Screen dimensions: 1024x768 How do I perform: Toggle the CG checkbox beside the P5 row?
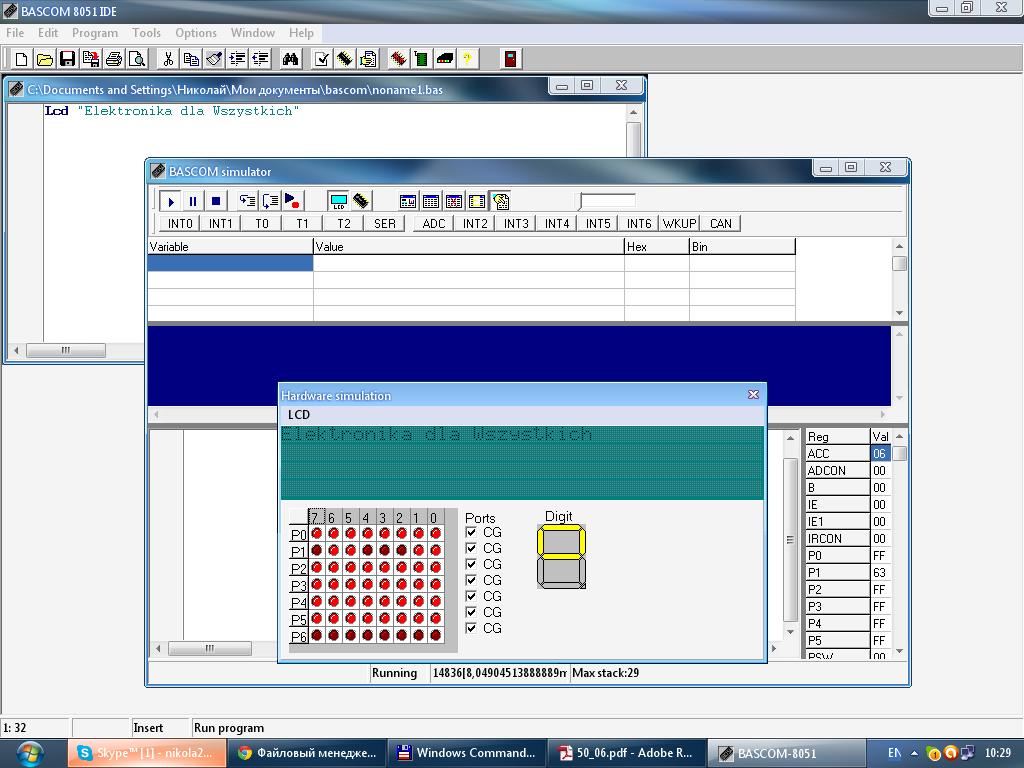click(471, 612)
